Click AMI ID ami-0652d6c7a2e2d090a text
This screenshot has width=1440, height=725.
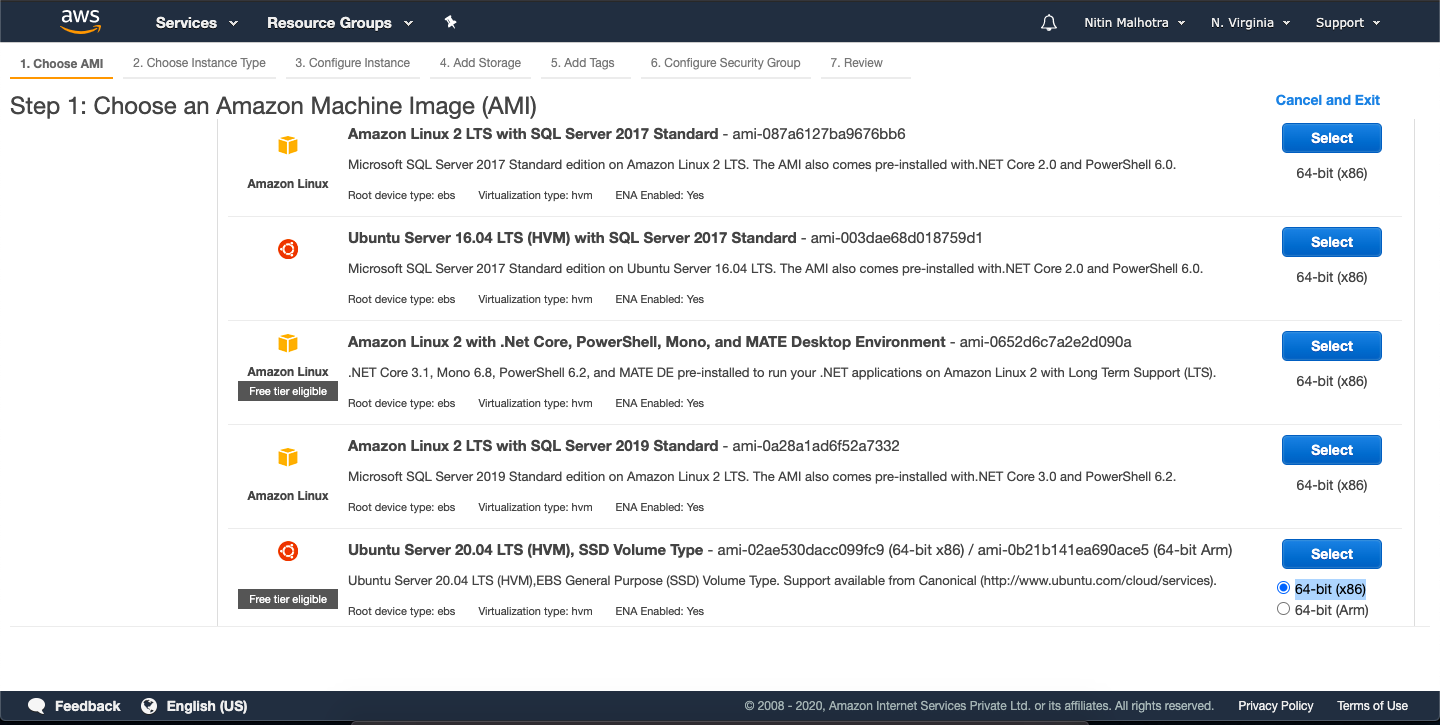(x=1045, y=342)
